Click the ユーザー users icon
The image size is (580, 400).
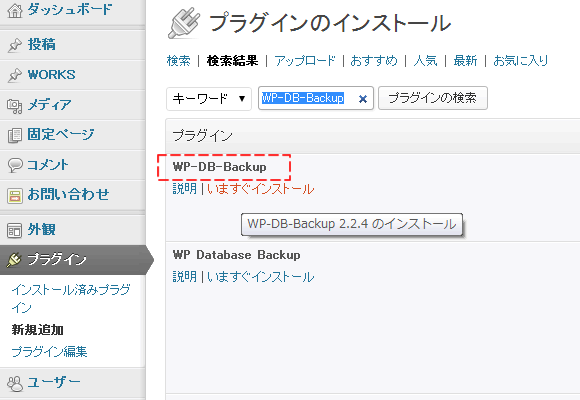15,383
